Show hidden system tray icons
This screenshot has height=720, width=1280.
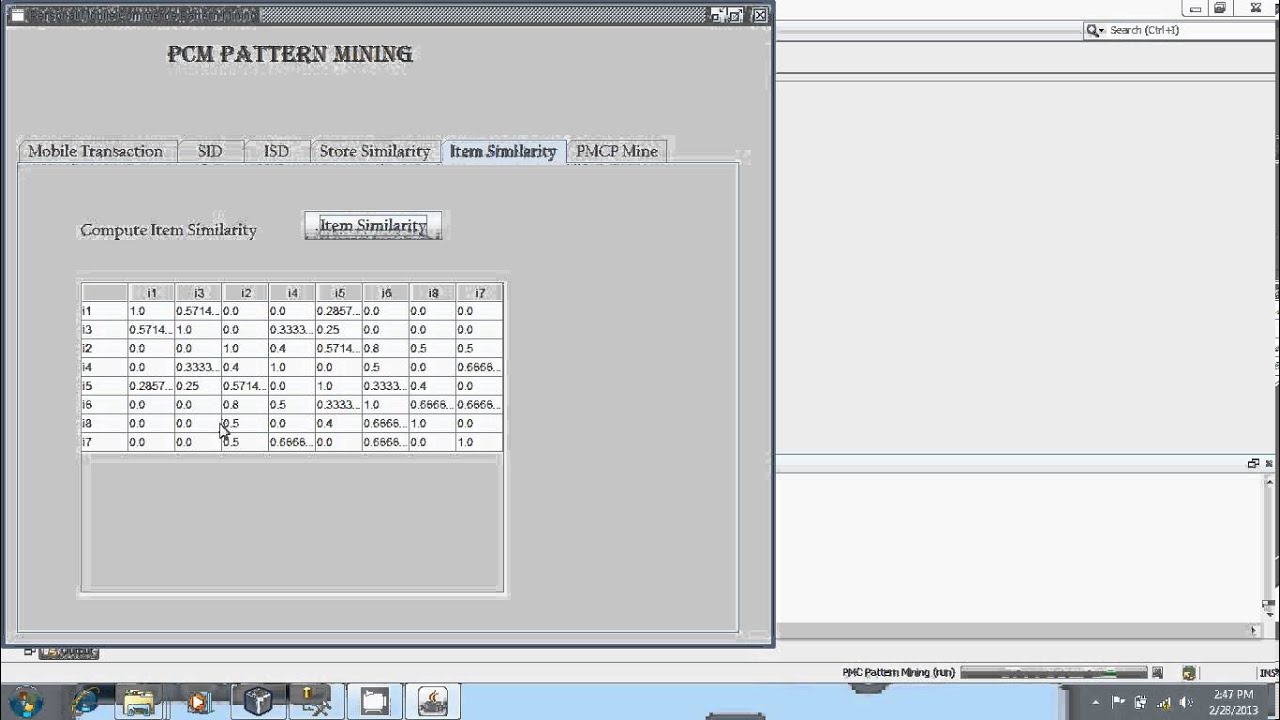tap(1096, 702)
